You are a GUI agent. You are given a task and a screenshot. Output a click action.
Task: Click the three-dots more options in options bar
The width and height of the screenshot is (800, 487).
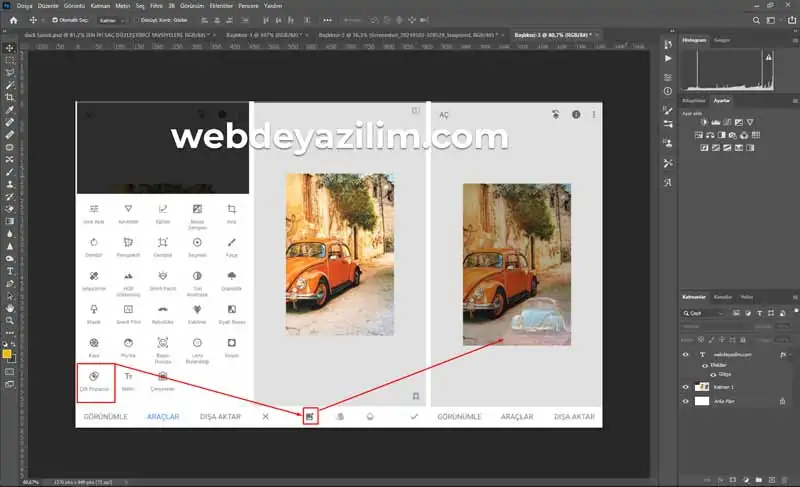[x=327, y=20]
